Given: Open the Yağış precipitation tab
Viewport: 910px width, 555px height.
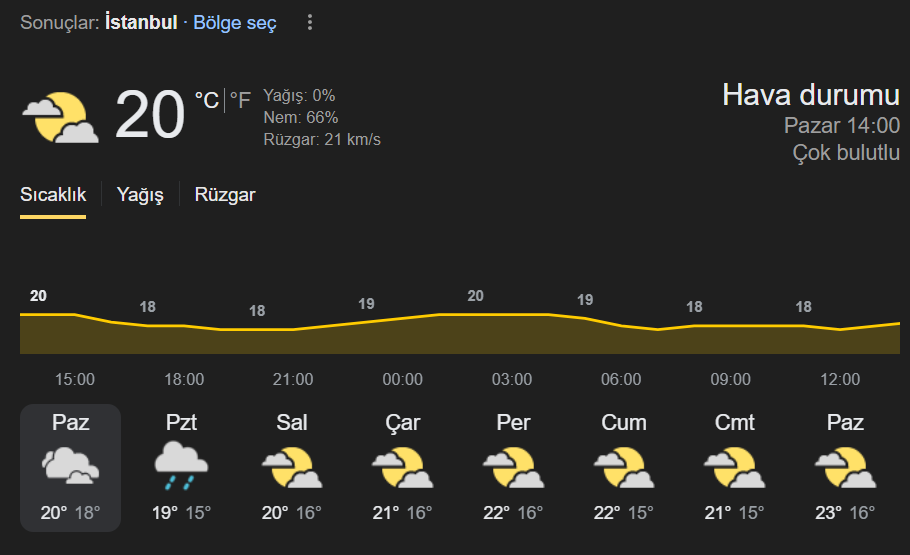Looking at the screenshot, I should (140, 194).
